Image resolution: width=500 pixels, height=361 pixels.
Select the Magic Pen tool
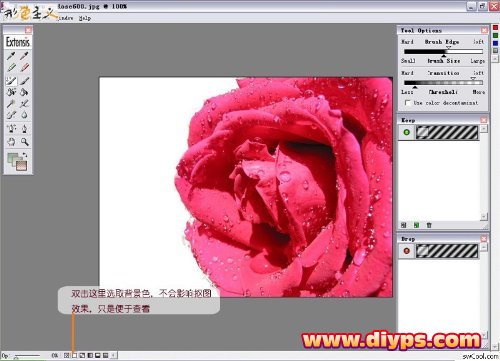click(x=24, y=104)
